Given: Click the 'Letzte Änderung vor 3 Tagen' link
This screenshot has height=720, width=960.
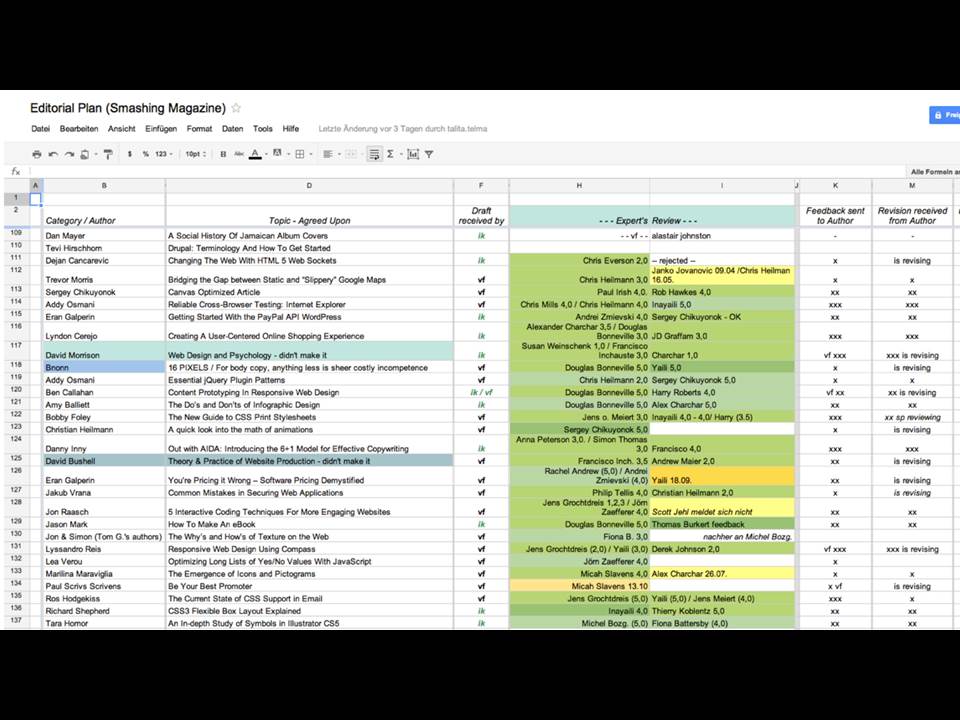Looking at the screenshot, I should click(x=403, y=129).
